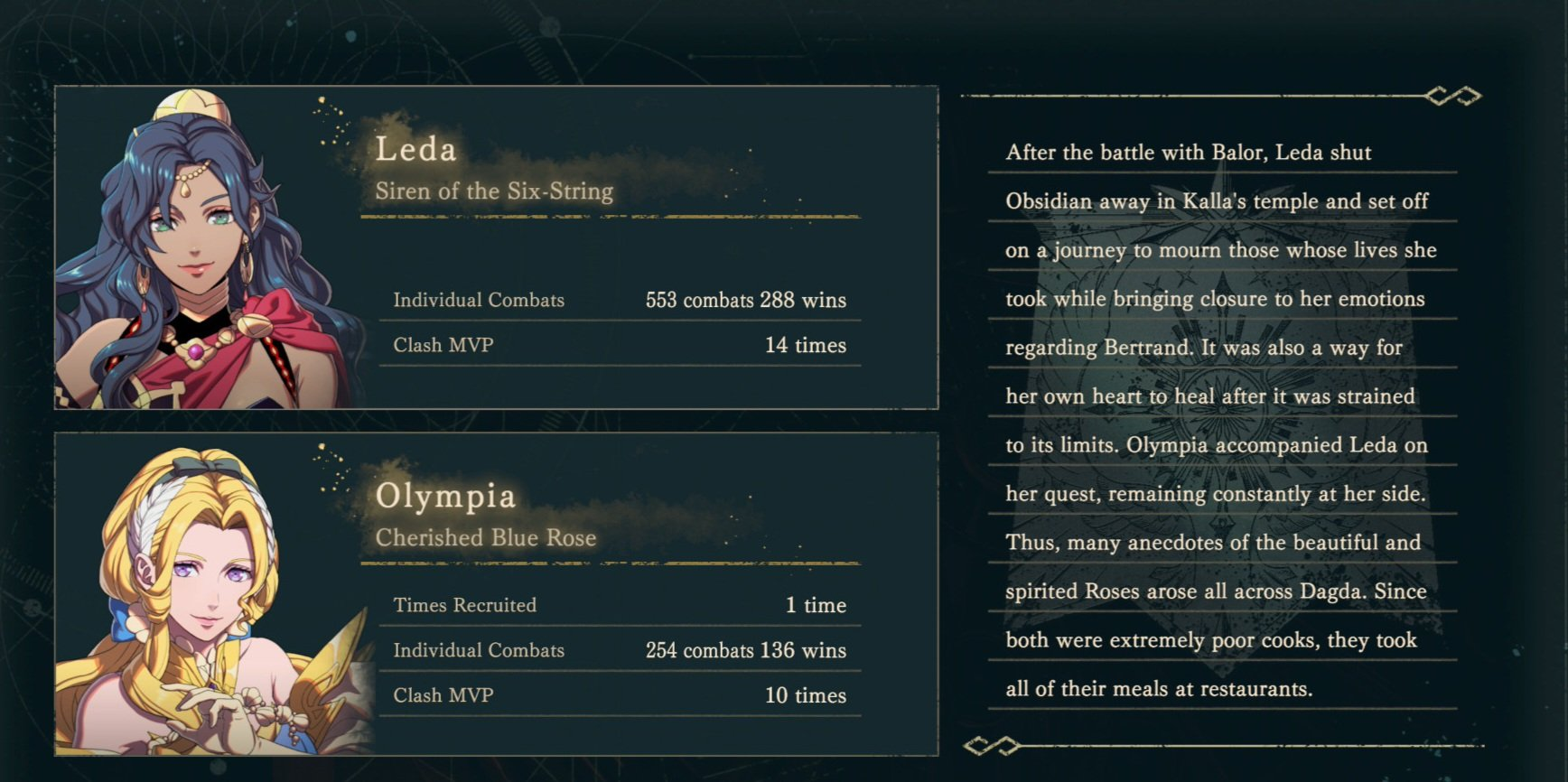Select Leda's Individual Combats row

pyautogui.click(x=620, y=300)
